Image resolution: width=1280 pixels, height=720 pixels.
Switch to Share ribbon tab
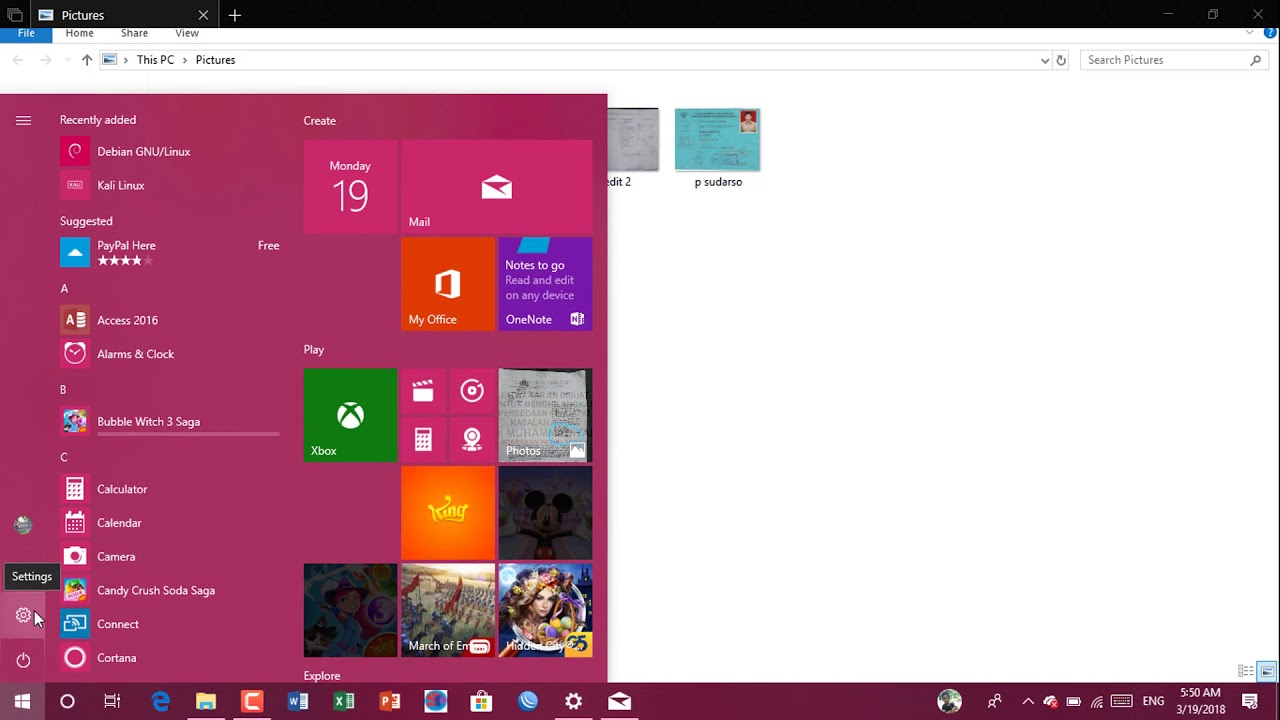click(134, 33)
